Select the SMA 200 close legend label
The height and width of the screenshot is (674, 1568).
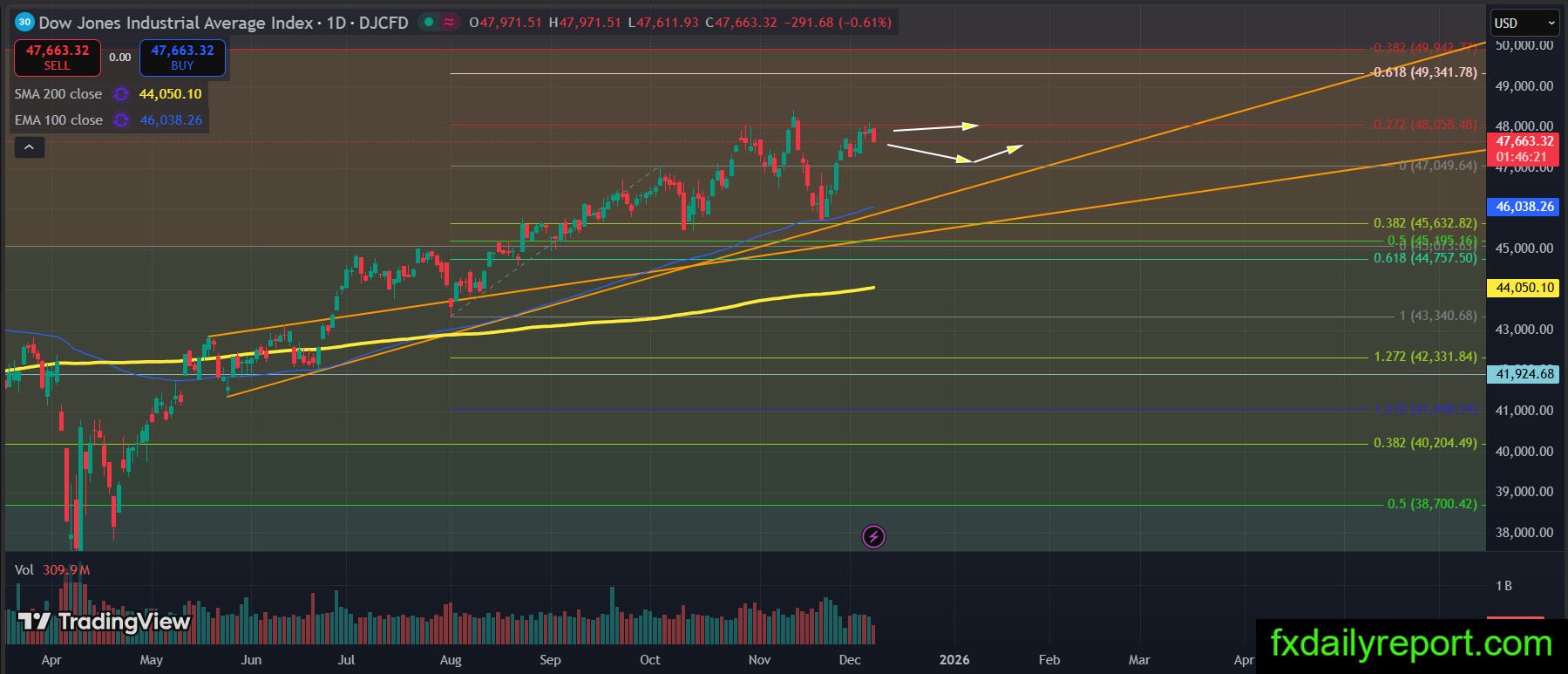click(58, 94)
